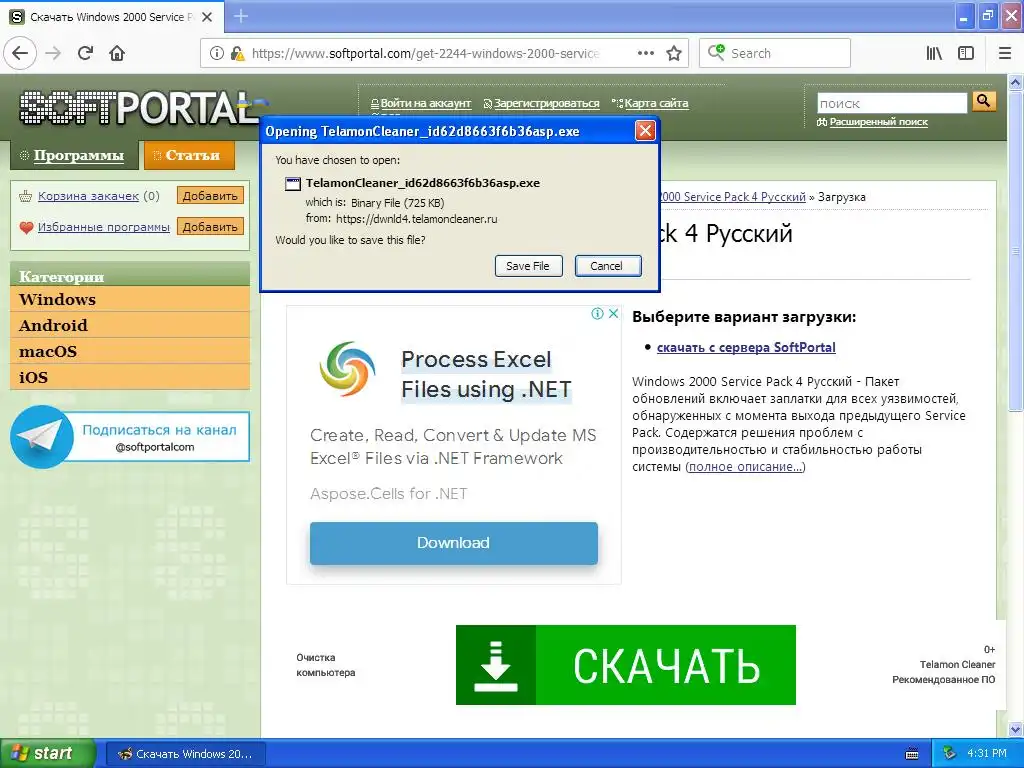The image size is (1024, 768).
Task: Click the keyboard icon in system tray
Action: point(912,754)
